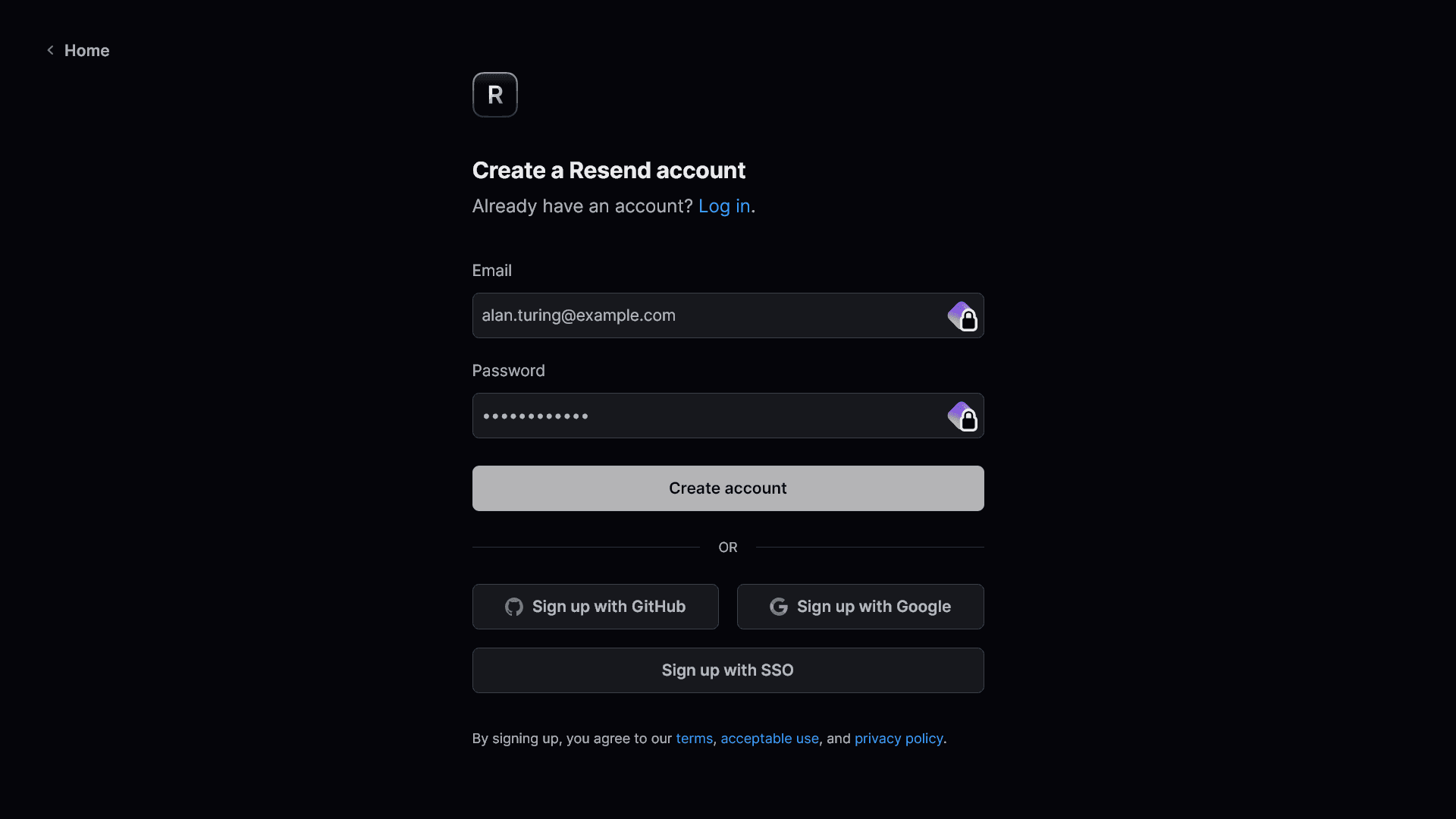Open the acceptable use link

pyautogui.click(x=770, y=739)
